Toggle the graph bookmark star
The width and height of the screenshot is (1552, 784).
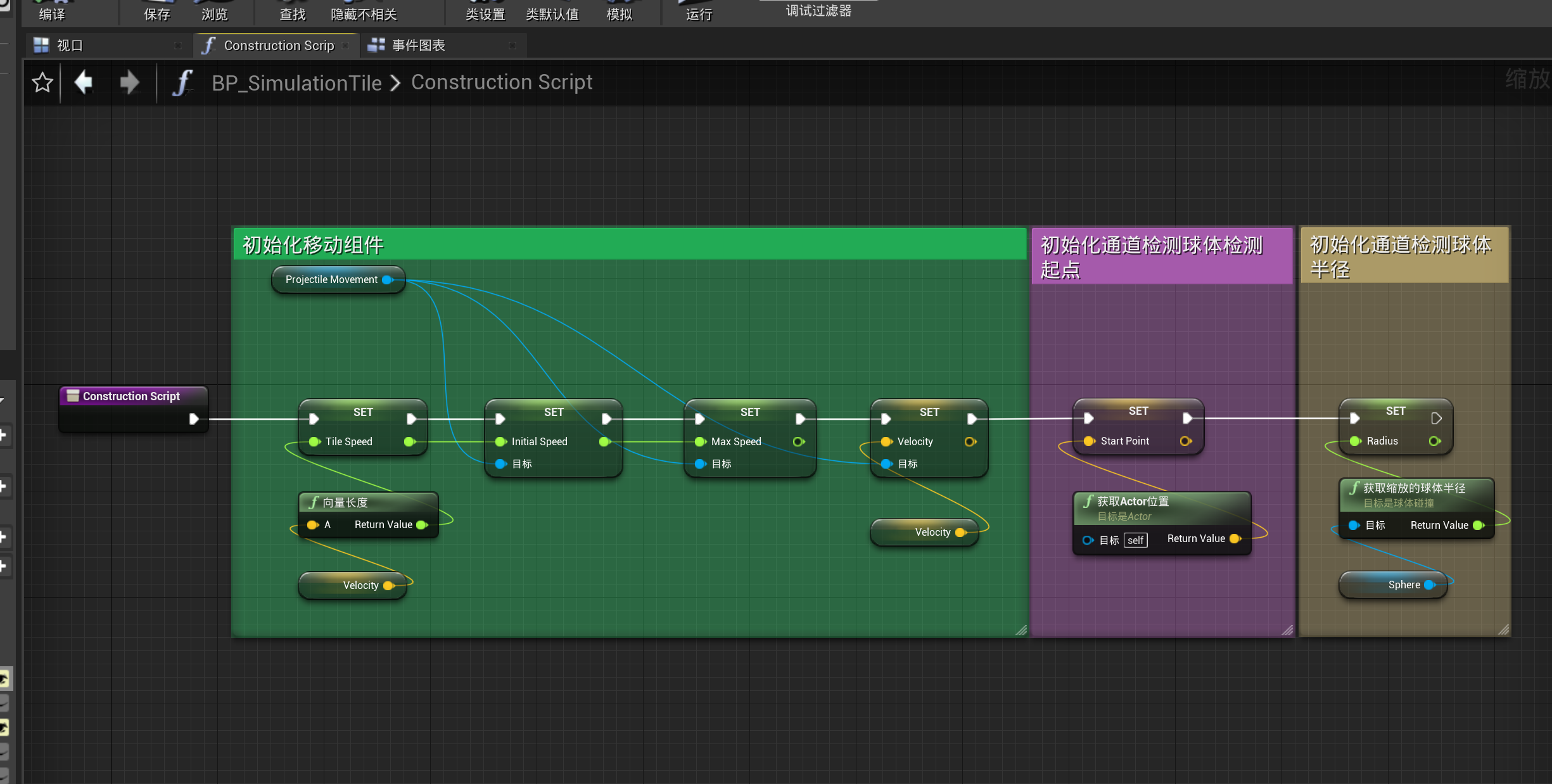click(42, 82)
